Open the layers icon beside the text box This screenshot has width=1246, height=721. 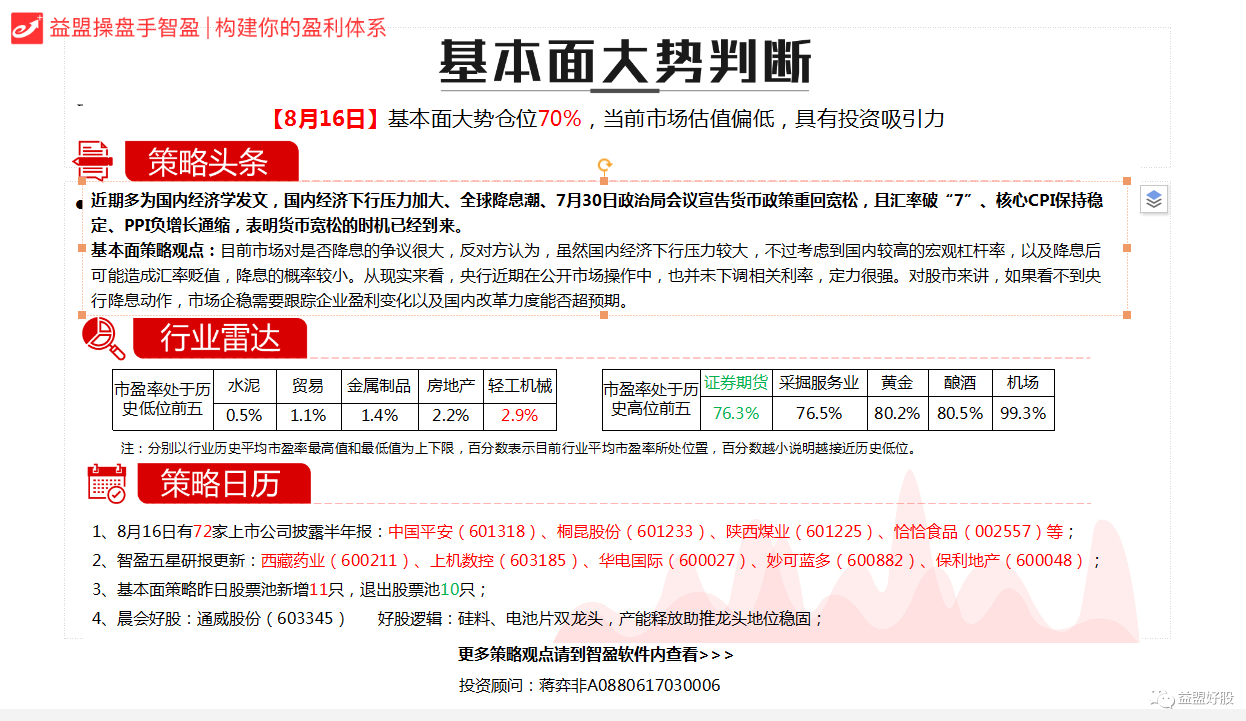tap(1153, 199)
